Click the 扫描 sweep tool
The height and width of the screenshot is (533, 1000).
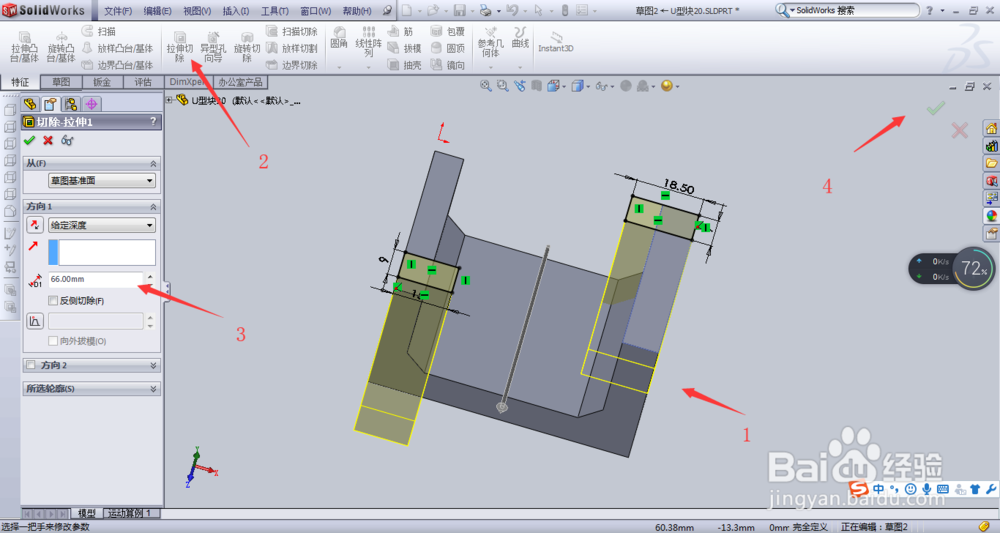tap(99, 31)
